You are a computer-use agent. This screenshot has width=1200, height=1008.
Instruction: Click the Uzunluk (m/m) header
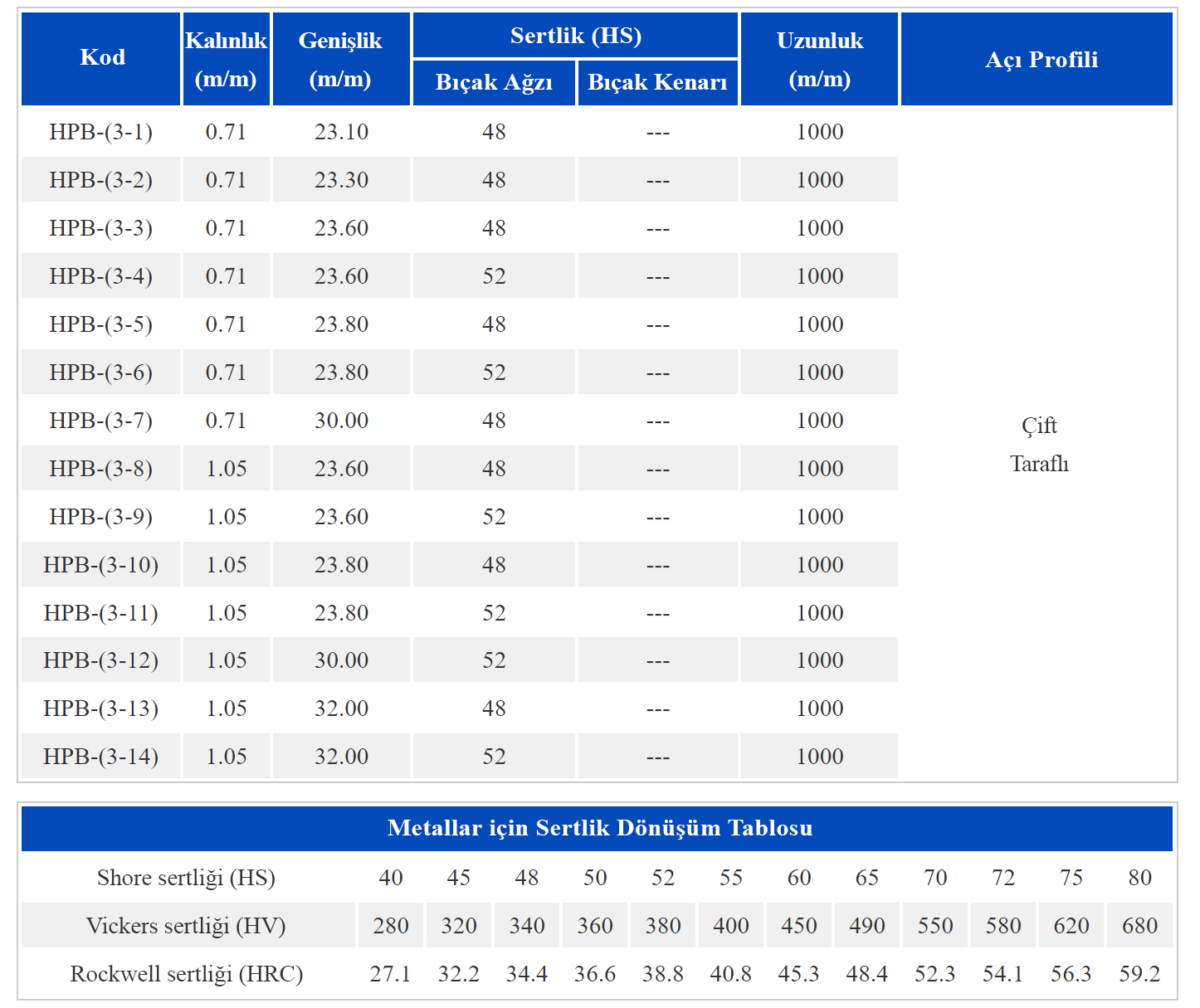(819, 58)
